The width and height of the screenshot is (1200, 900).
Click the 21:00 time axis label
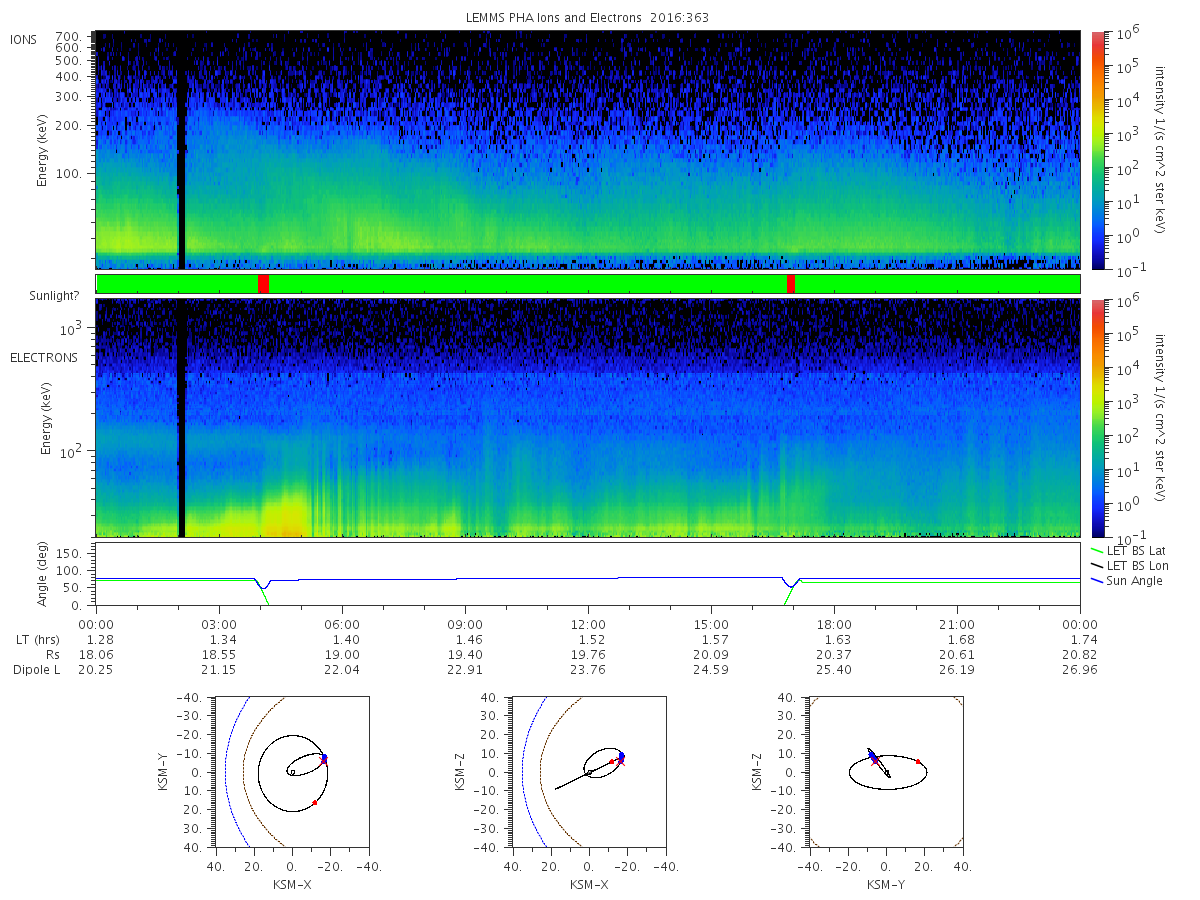(957, 625)
